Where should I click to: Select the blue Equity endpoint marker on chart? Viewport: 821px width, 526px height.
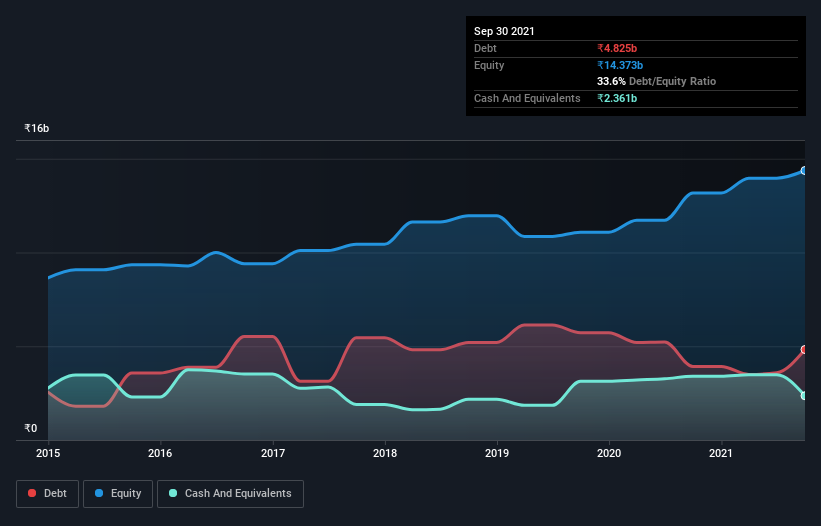coord(804,171)
